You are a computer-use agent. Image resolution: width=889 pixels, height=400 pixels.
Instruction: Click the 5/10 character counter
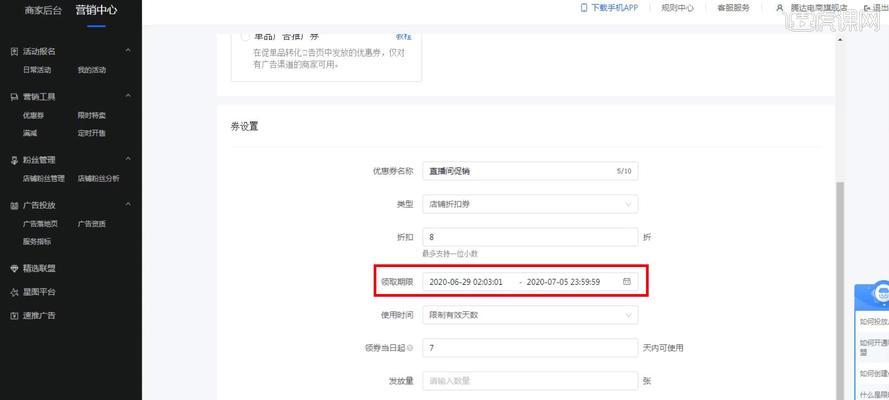point(624,171)
